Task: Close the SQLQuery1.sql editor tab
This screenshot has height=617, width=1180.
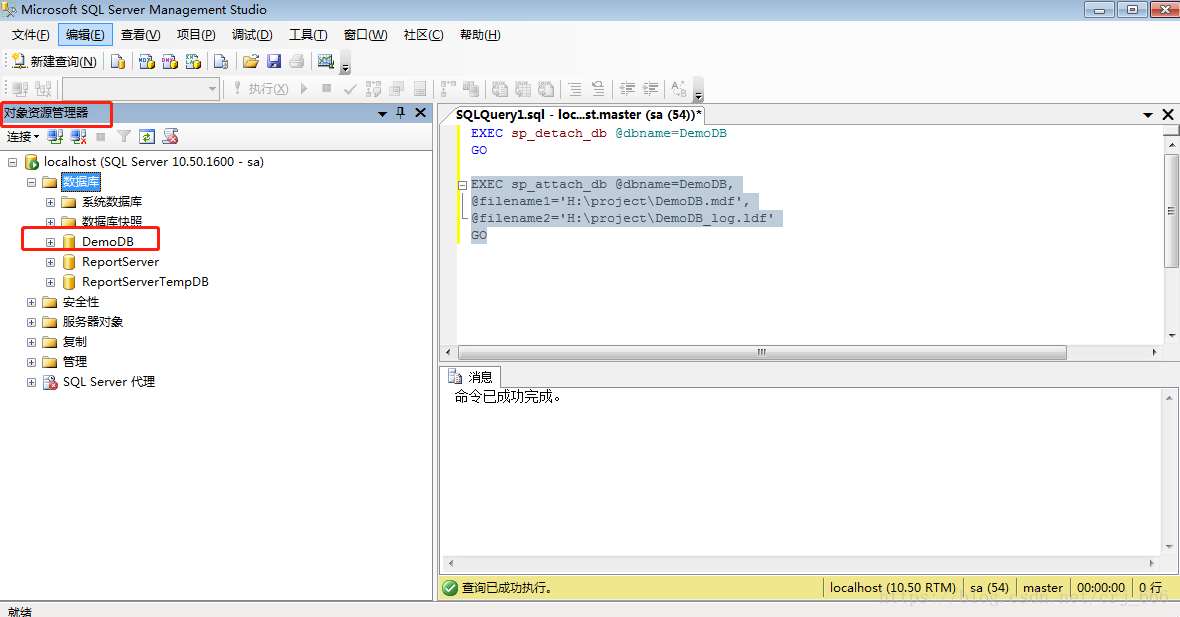Action: point(1168,114)
